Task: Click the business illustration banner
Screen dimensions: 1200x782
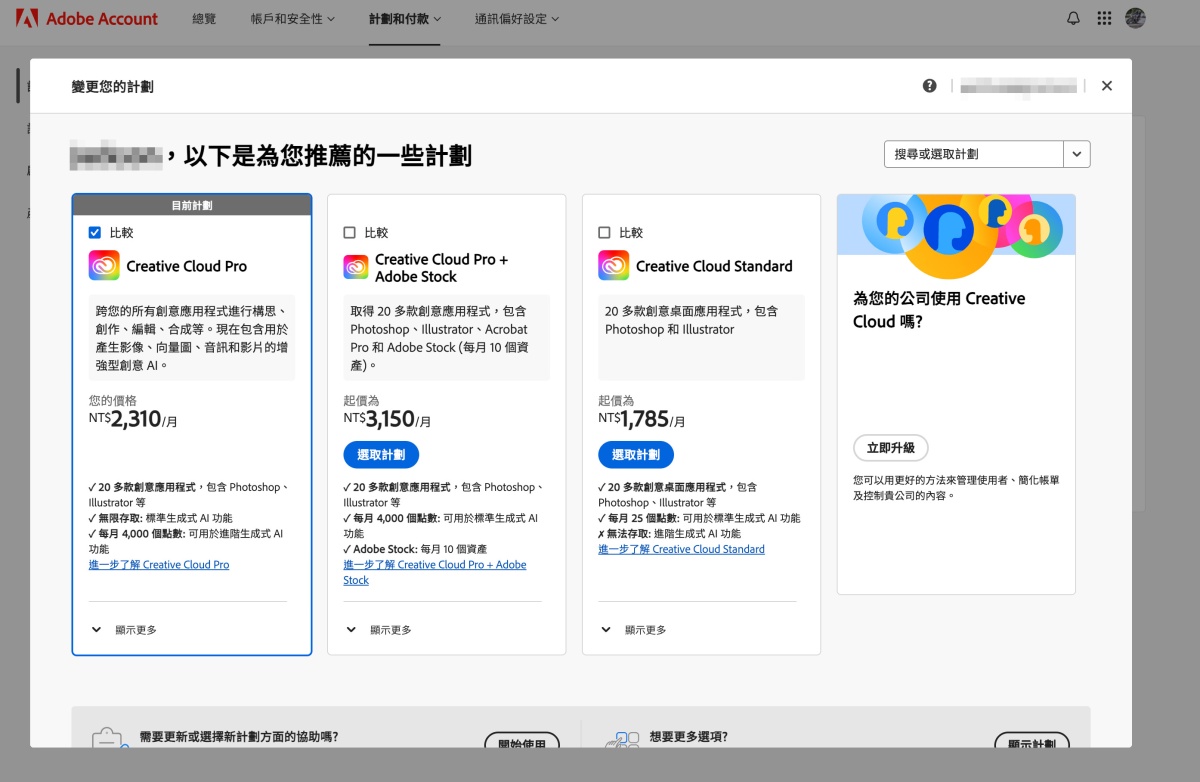Action: tap(956, 236)
